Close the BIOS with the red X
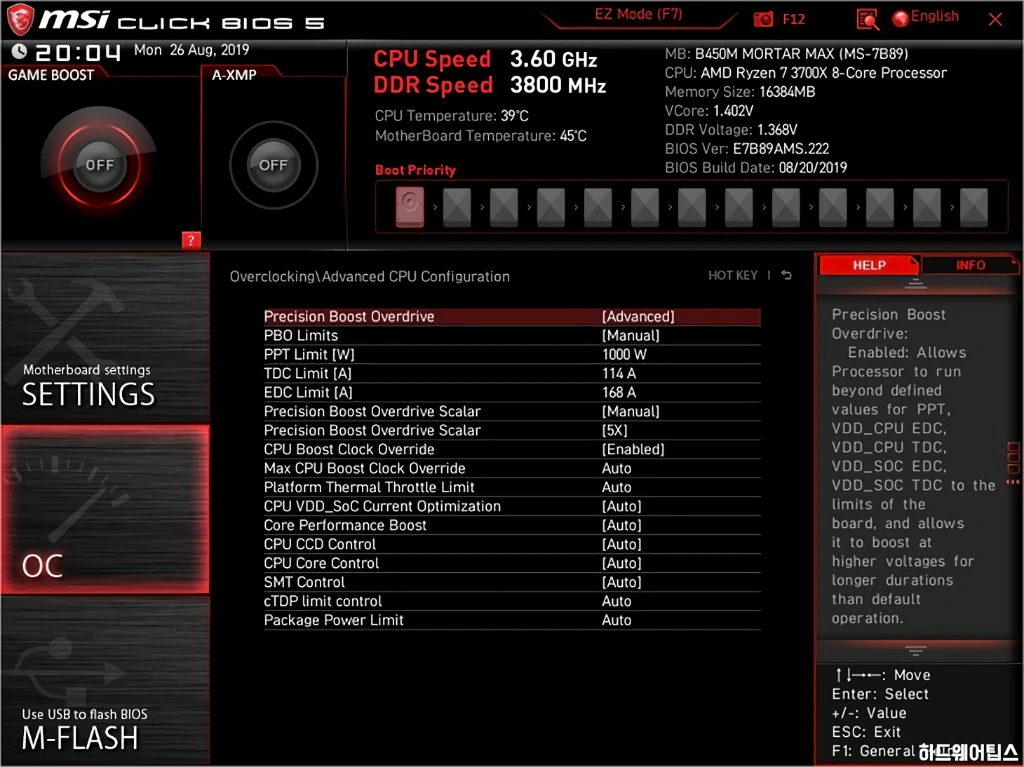This screenshot has height=767, width=1024. point(995,19)
